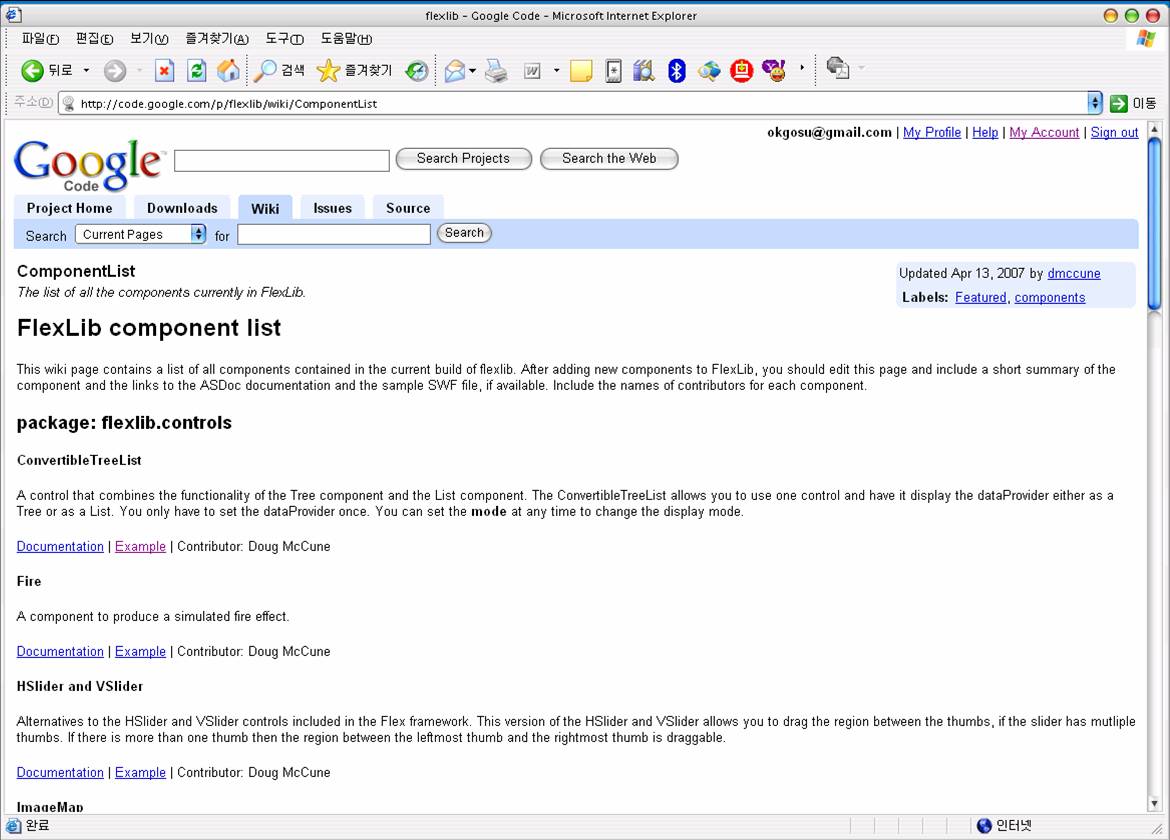The image size is (1170, 840).
Task: Open the ConvertibleTreeList Example link
Action: click(x=140, y=546)
